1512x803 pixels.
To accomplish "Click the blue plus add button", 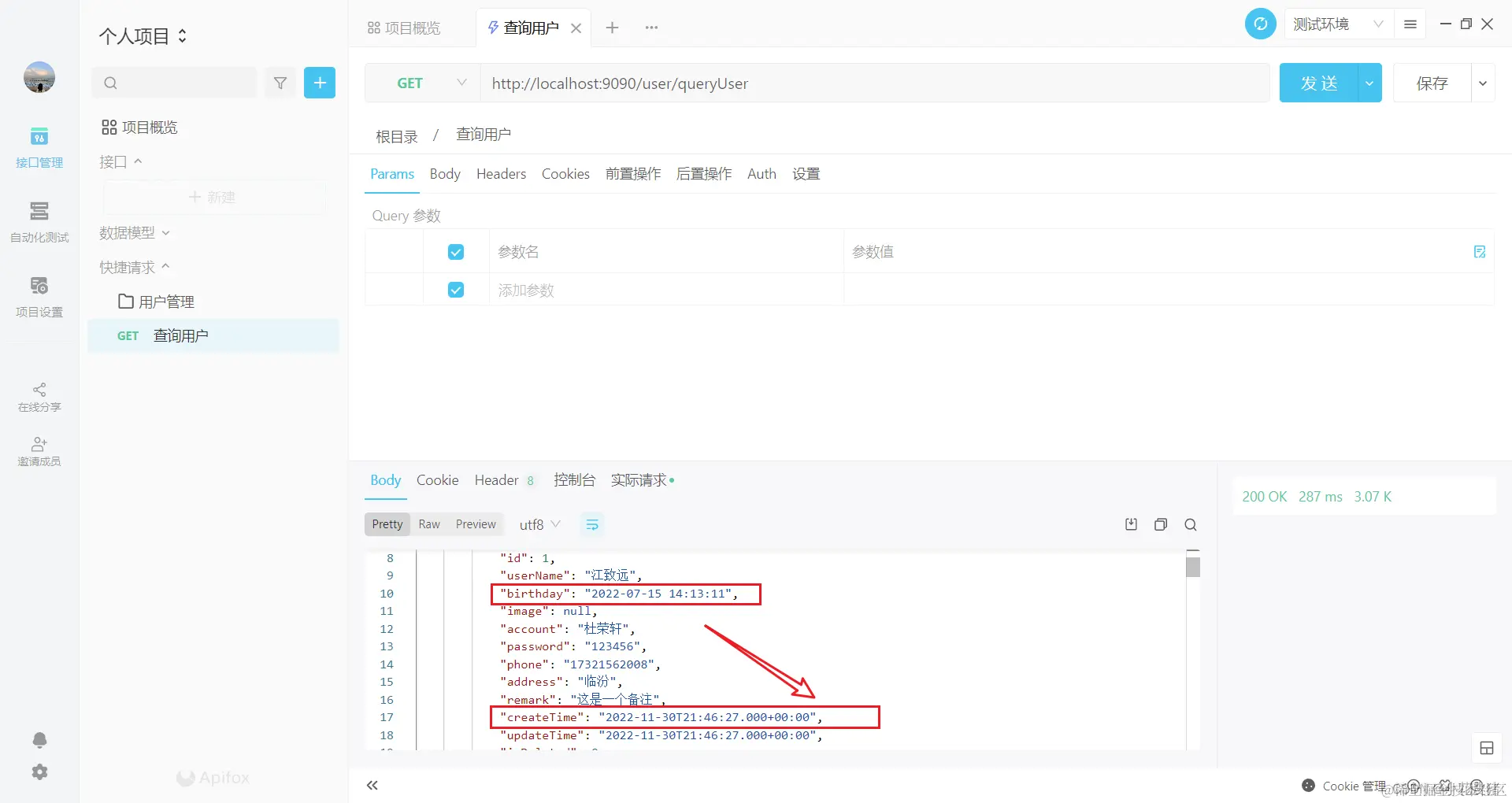I will pyautogui.click(x=320, y=83).
